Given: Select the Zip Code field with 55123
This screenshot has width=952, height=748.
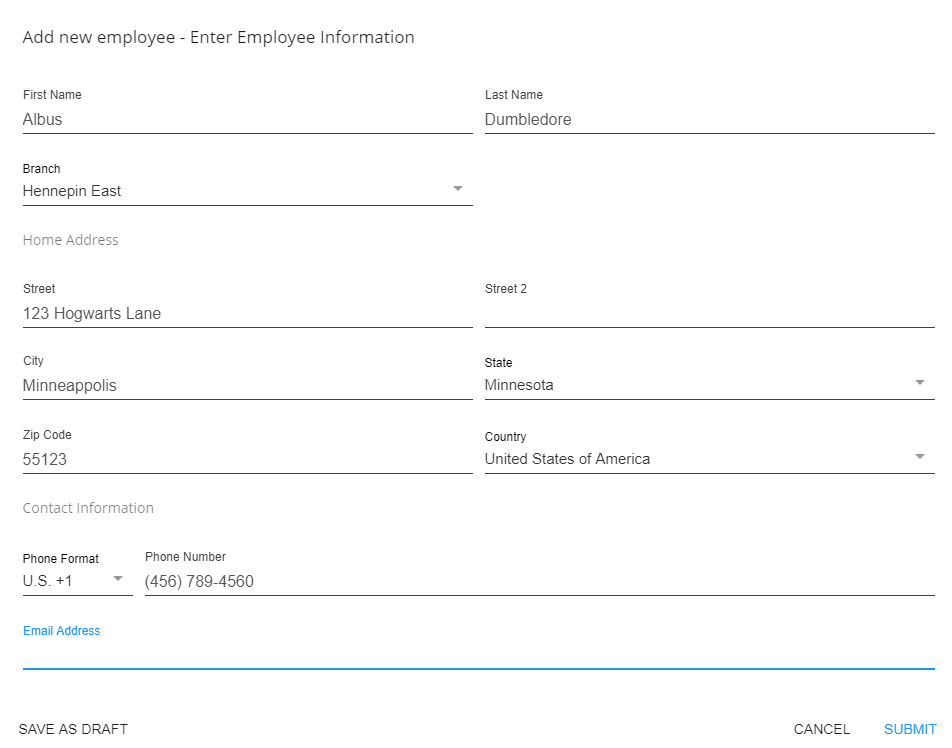Looking at the screenshot, I should (x=248, y=460).
